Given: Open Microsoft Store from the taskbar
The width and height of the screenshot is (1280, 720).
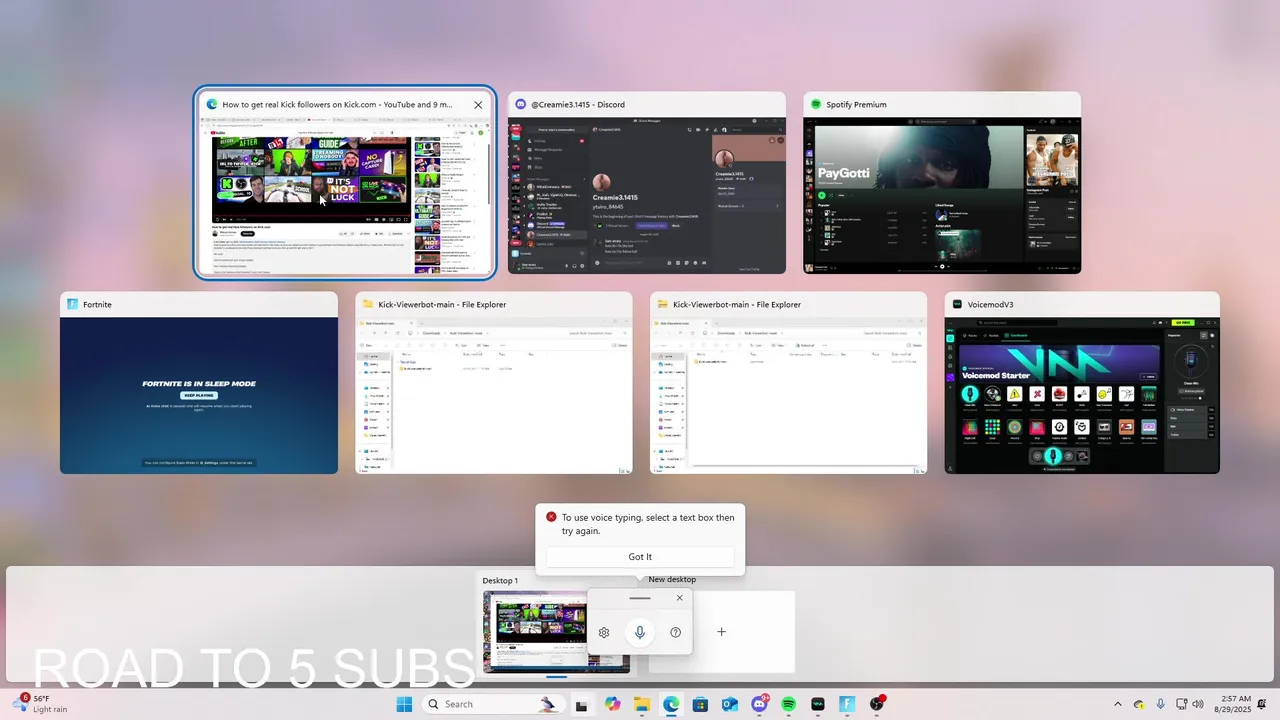Looking at the screenshot, I should [x=700, y=704].
